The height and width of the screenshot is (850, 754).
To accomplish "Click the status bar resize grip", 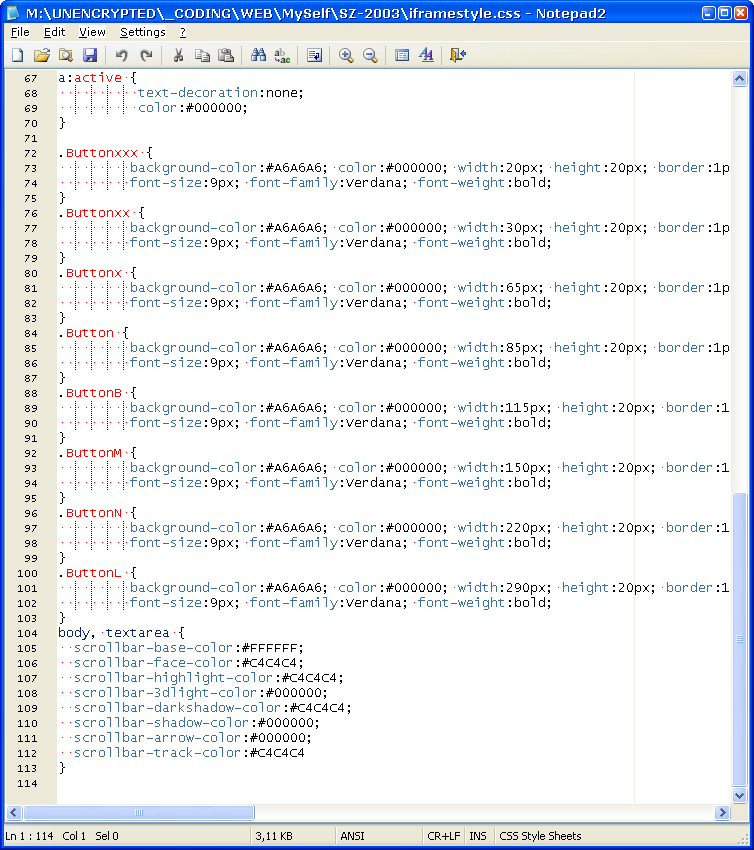I will point(744,838).
